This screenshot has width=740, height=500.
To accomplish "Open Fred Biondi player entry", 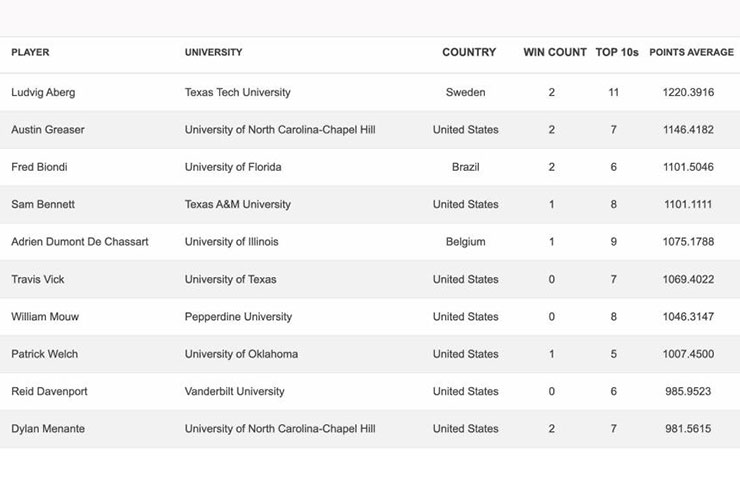I will (x=39, y=167).
